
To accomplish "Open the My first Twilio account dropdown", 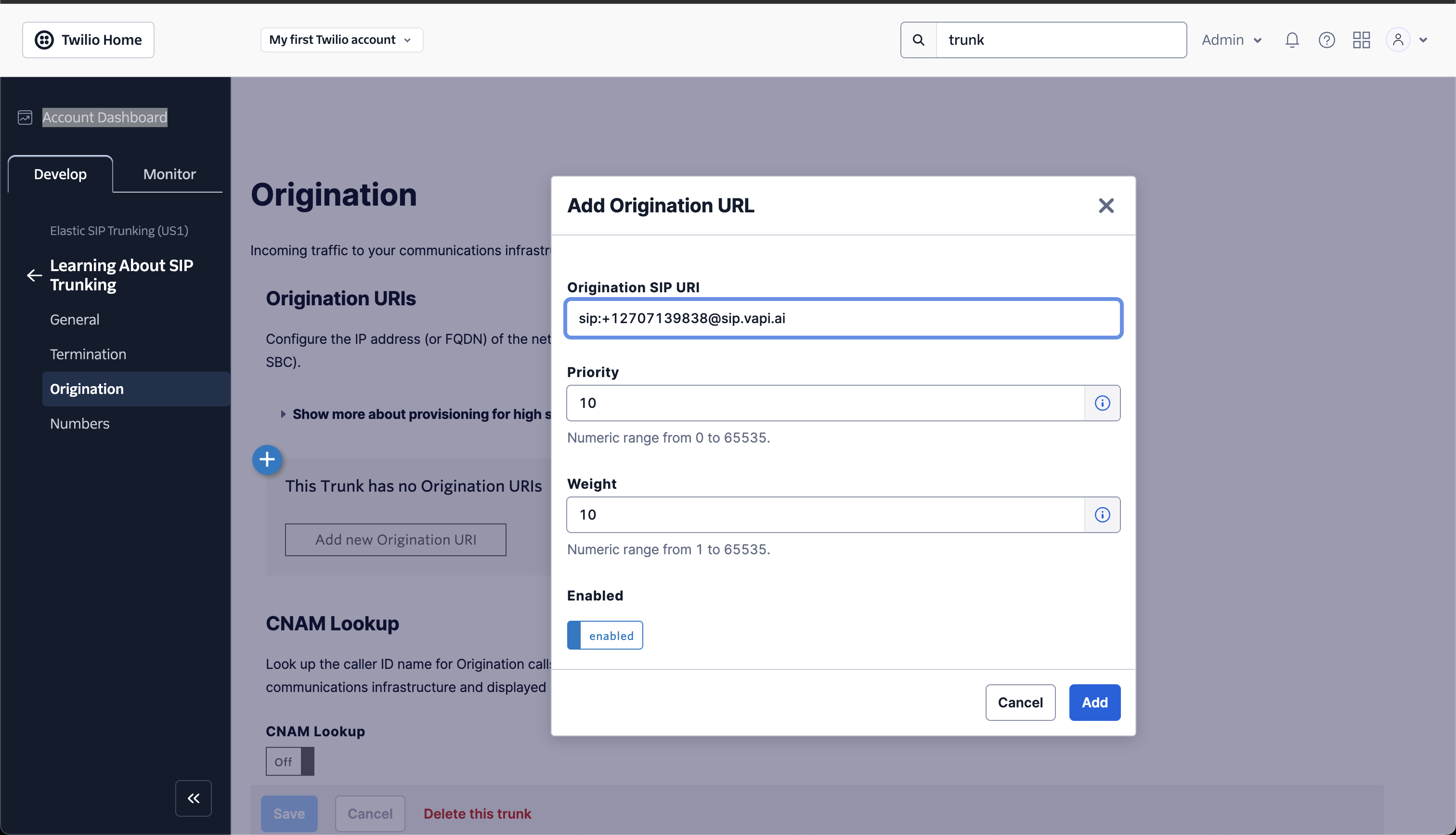I will click(341, 39).
